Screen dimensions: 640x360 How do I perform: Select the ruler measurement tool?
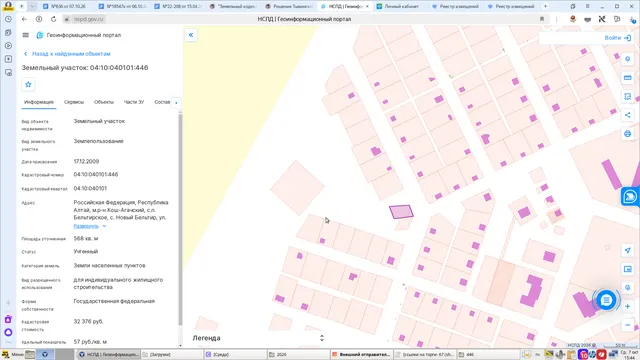click(628, 78)
